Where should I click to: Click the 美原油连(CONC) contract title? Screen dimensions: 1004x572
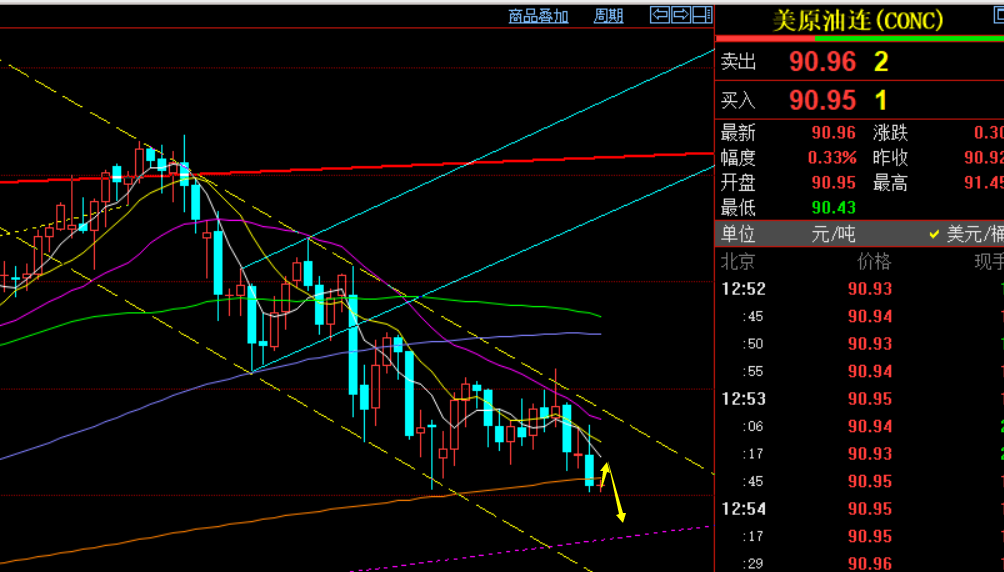click(x=858, y=20)
